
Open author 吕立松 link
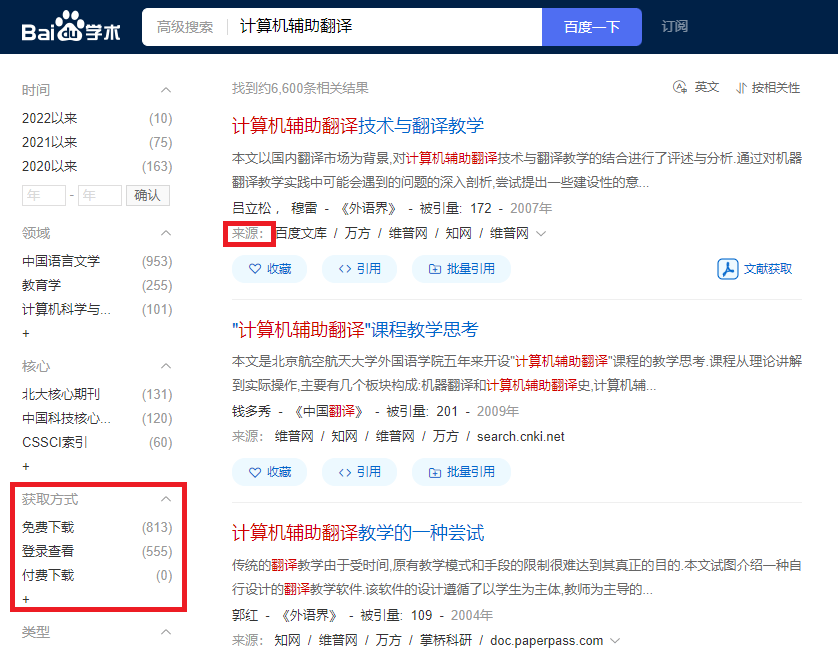pos(252,208)
